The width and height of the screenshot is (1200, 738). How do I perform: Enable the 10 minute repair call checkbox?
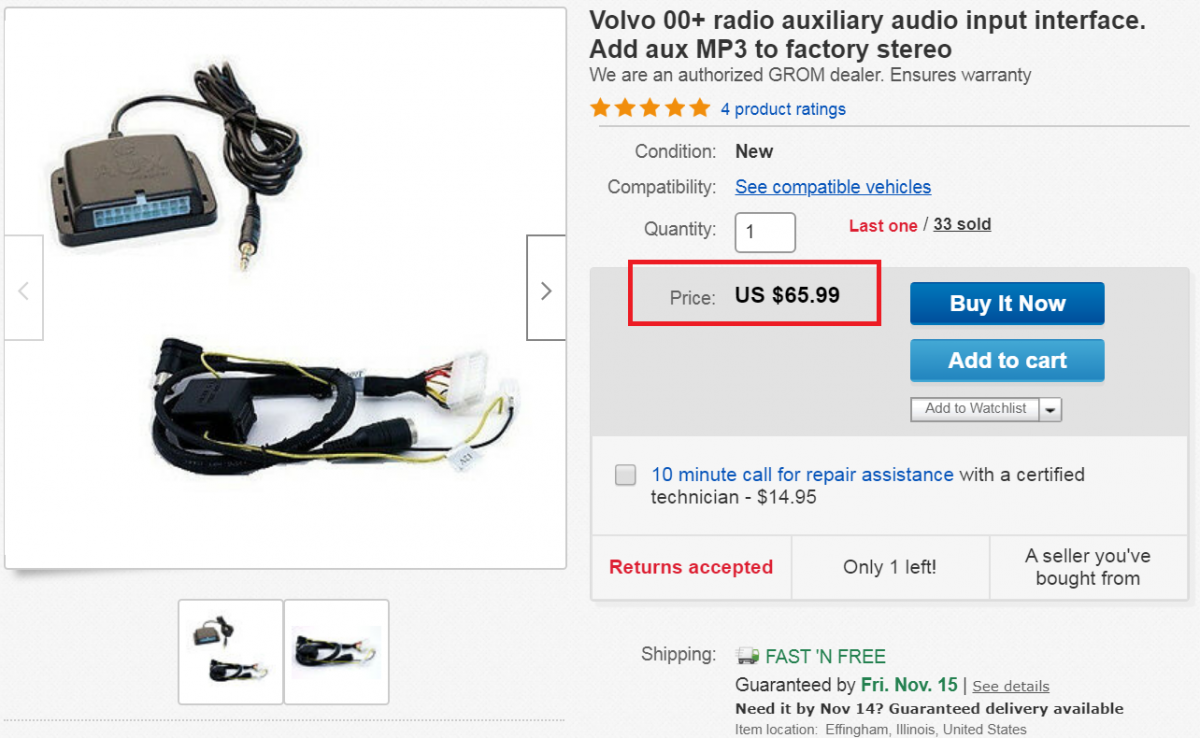coord(626,475)
